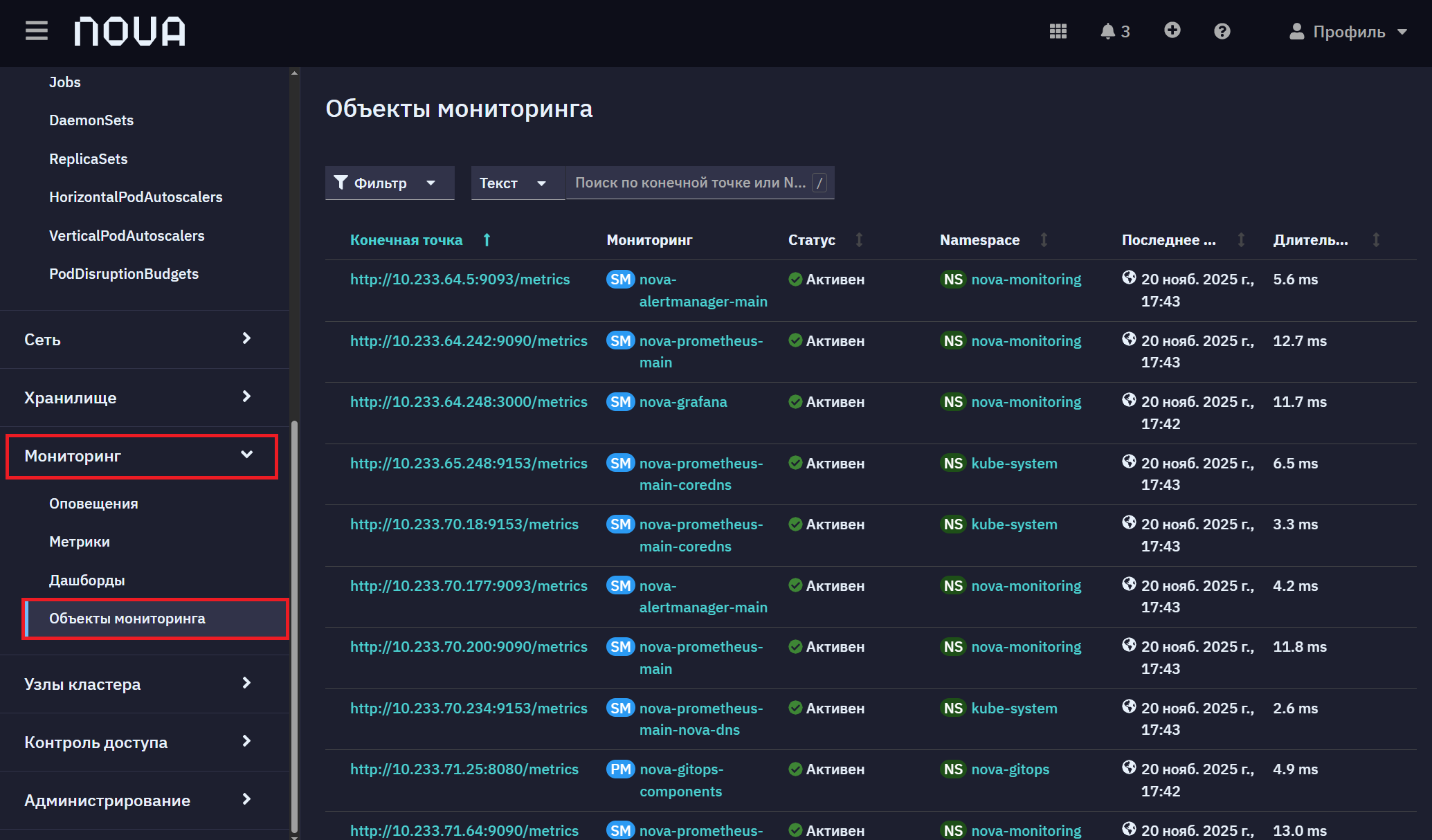Click globe icon in 10.233.70.234 row
The width and height of the screenshot is (1432, 840).
(1129, 706)
